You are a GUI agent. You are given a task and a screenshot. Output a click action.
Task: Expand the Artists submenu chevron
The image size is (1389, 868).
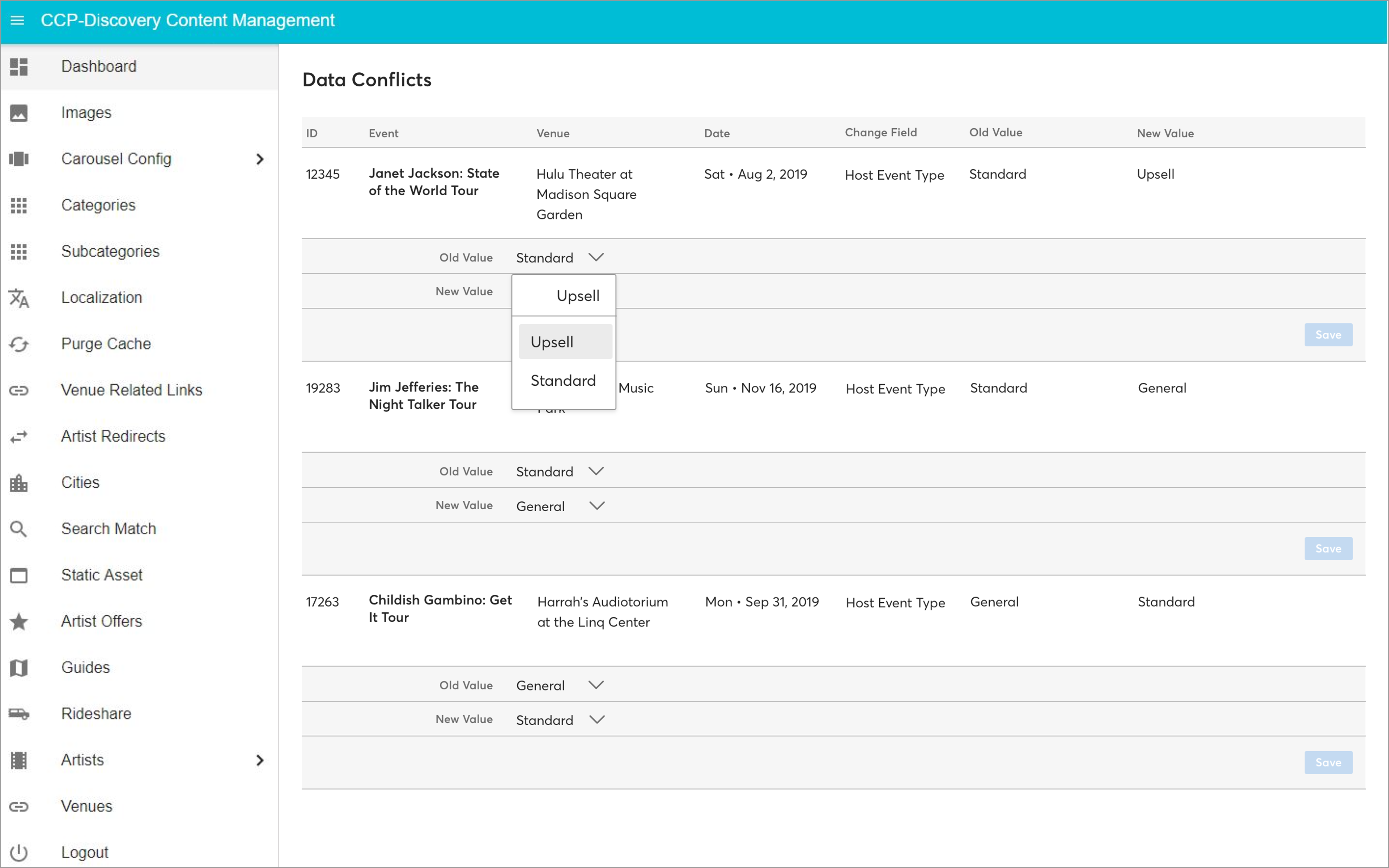[x=260, y=760]
